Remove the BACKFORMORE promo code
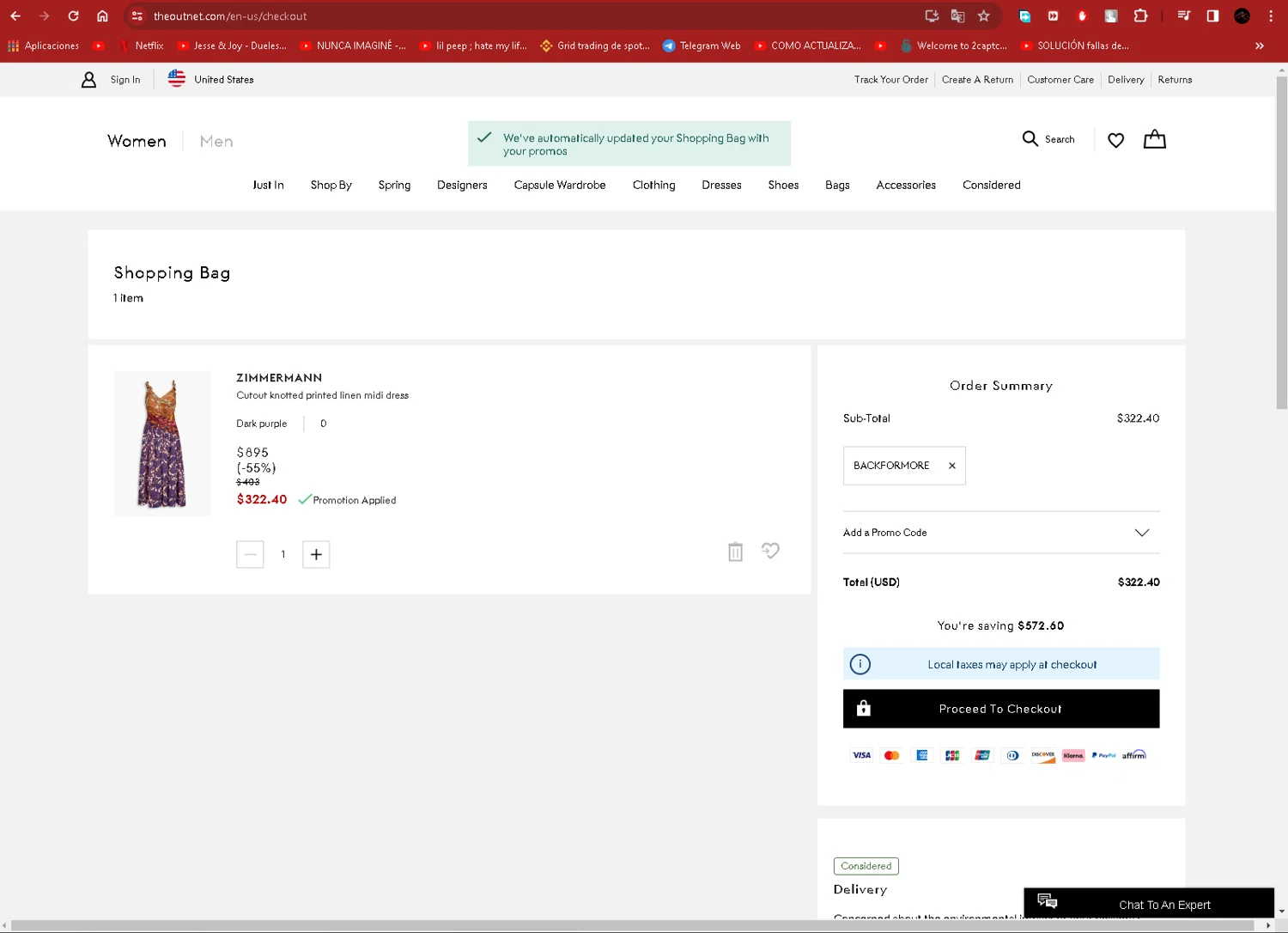 [951, 466]
